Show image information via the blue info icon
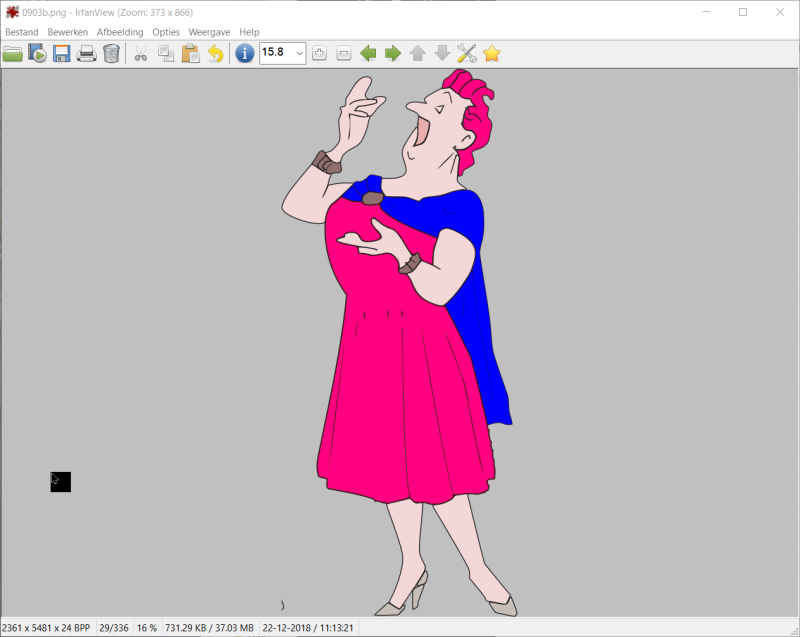 pyautogui.click(x=244, y=54)
